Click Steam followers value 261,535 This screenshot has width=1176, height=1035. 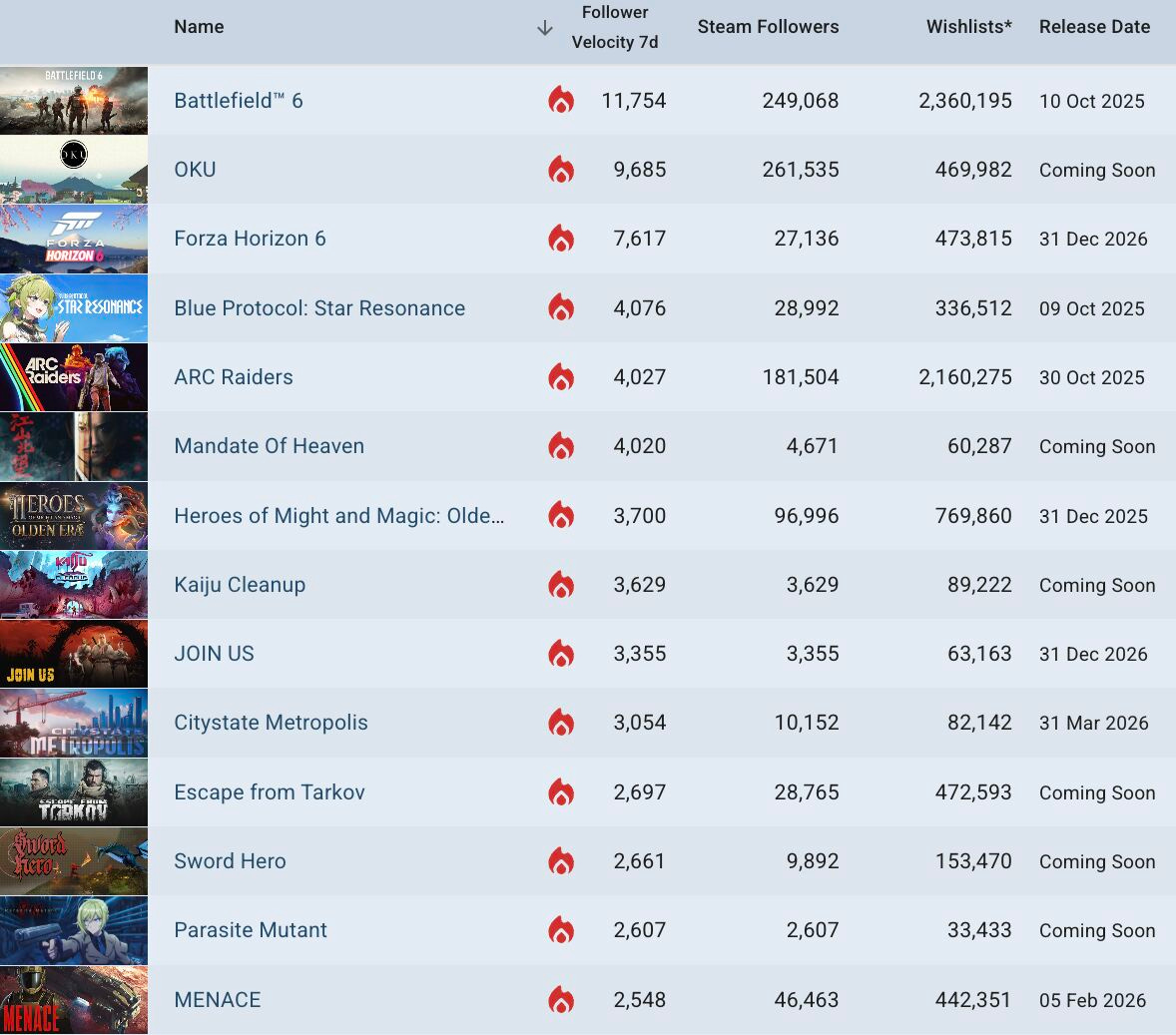801,170
